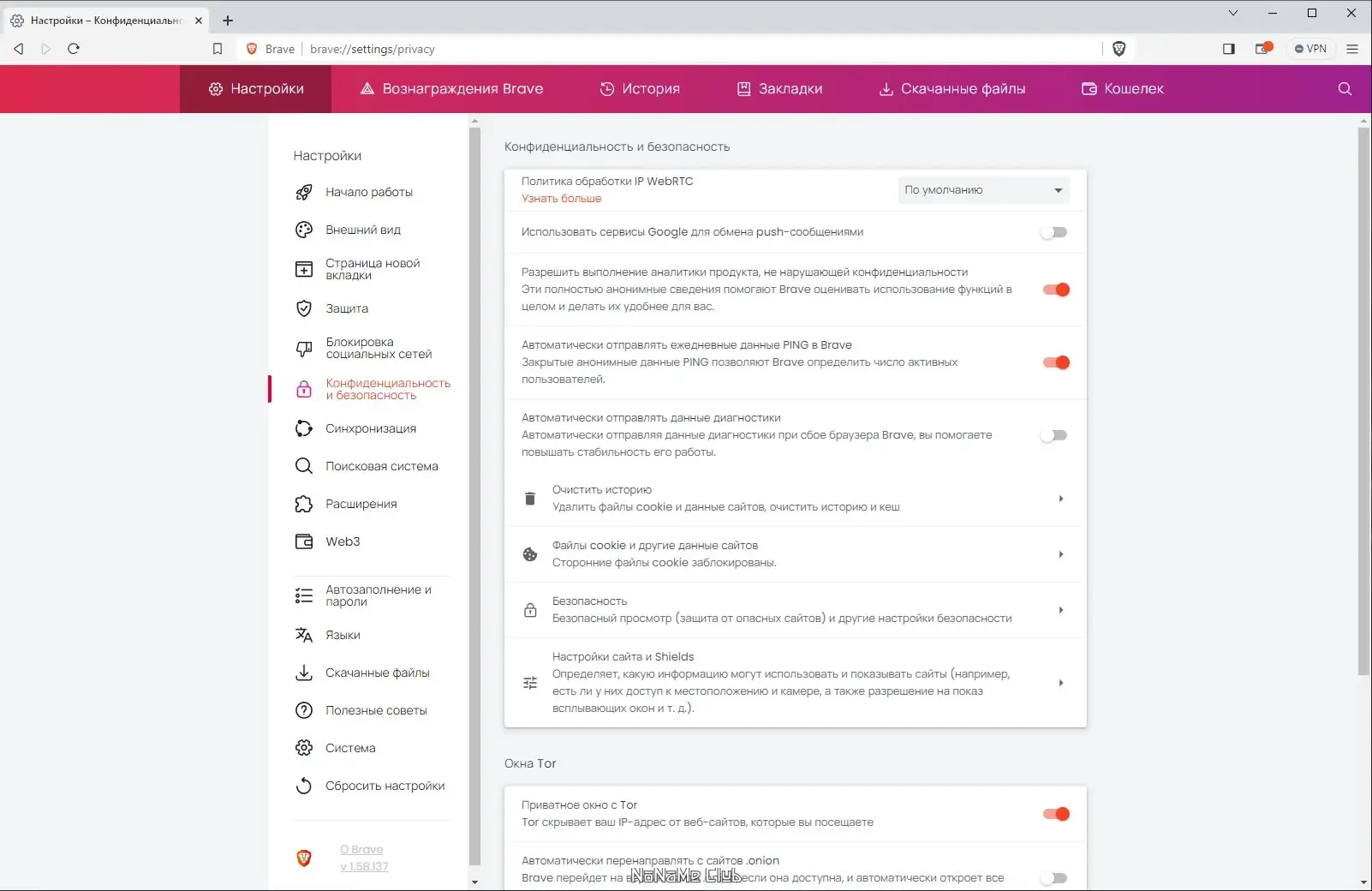Screen dimensions: 1372x891
Task: Click the Узнать больше link
Action: [561, 198]
